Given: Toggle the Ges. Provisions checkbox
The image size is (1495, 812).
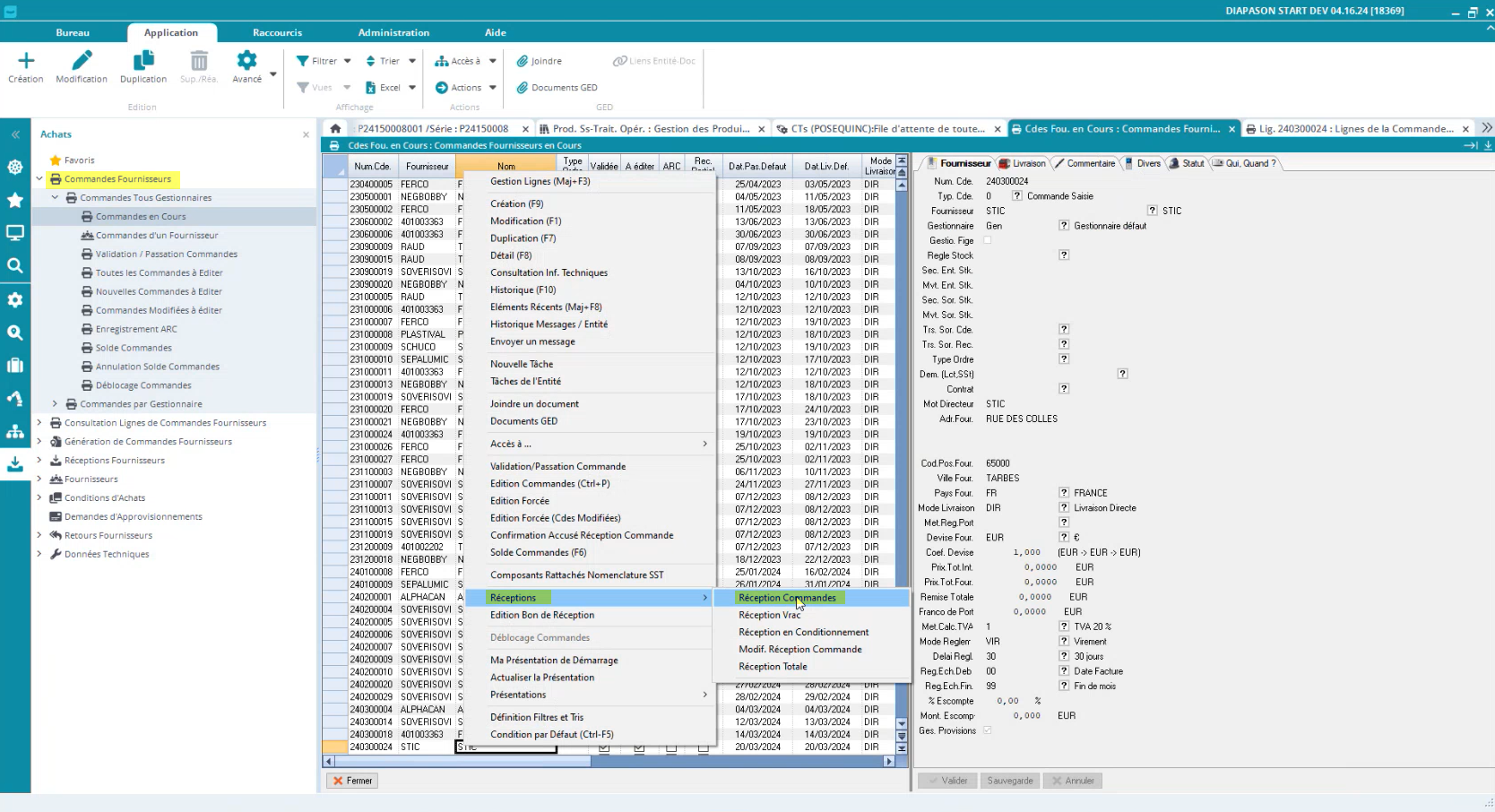Looking at the screenshot, I should 988,730.
